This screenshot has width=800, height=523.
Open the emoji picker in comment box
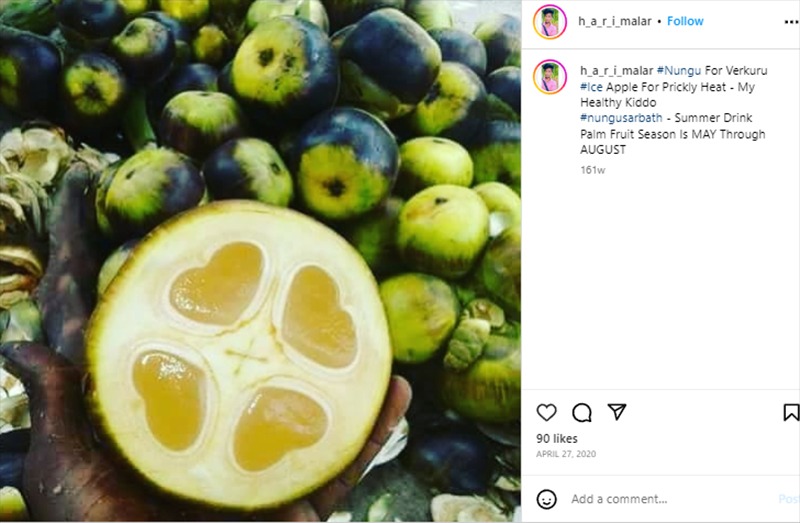546,498
